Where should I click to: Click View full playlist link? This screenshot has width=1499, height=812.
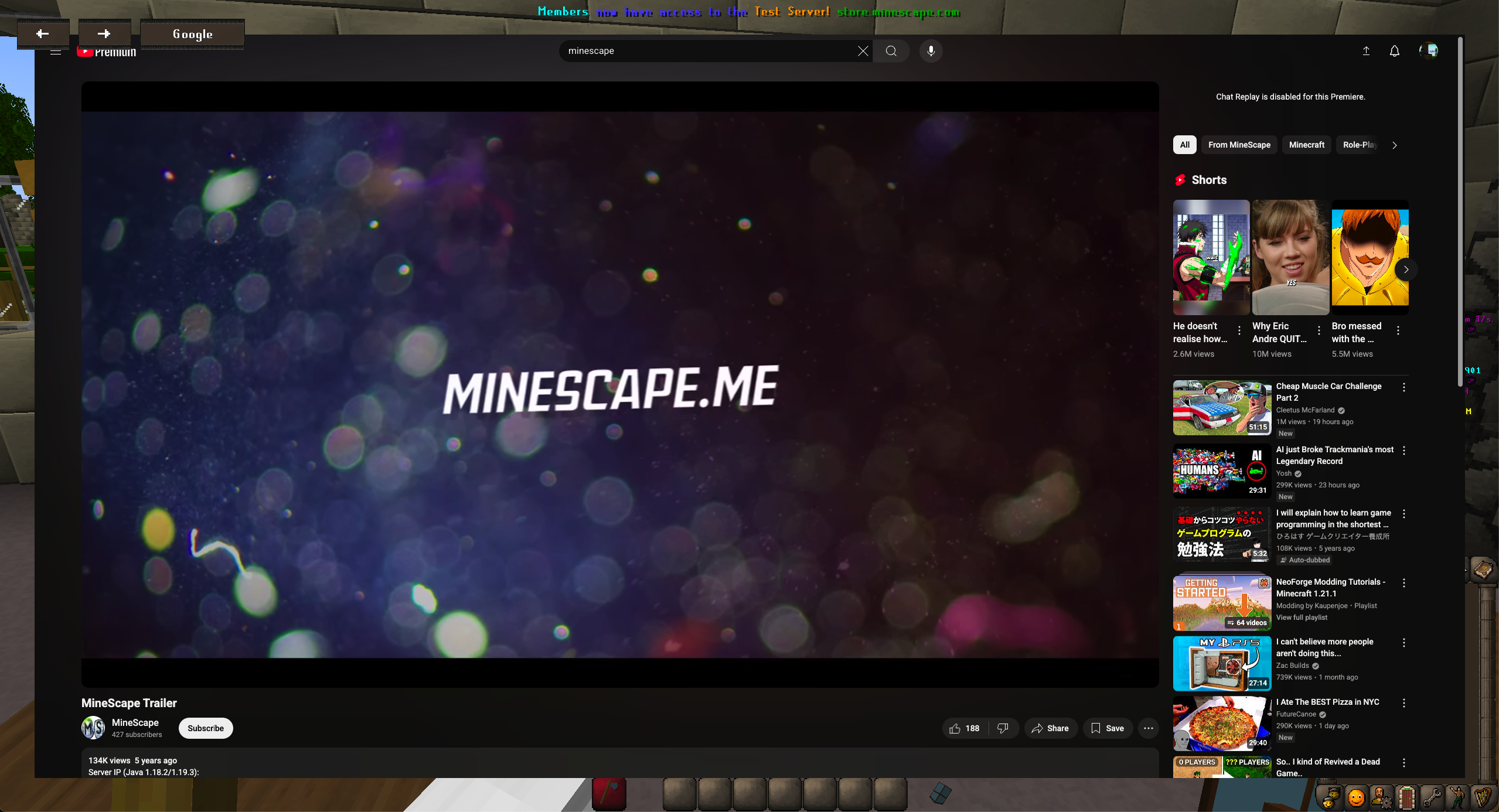(x=1302, y=617)
